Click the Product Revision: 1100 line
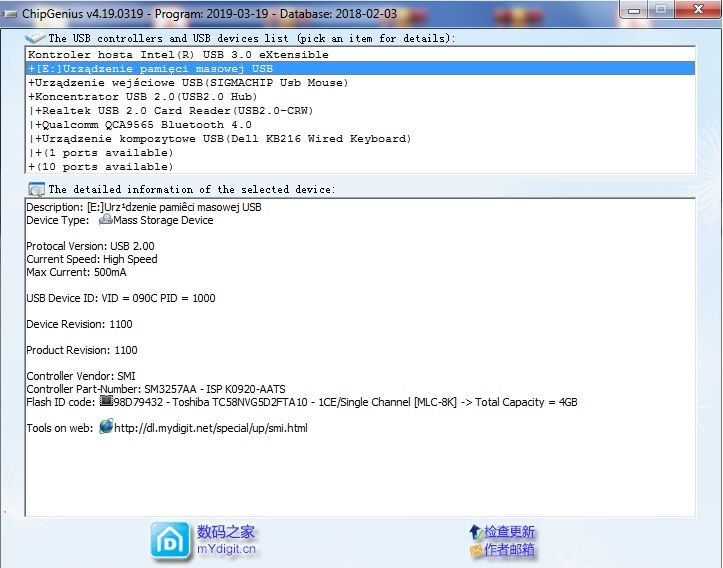The width and height of the screenshot is (723, 568). pyautogui.click(x=82, y=350)
